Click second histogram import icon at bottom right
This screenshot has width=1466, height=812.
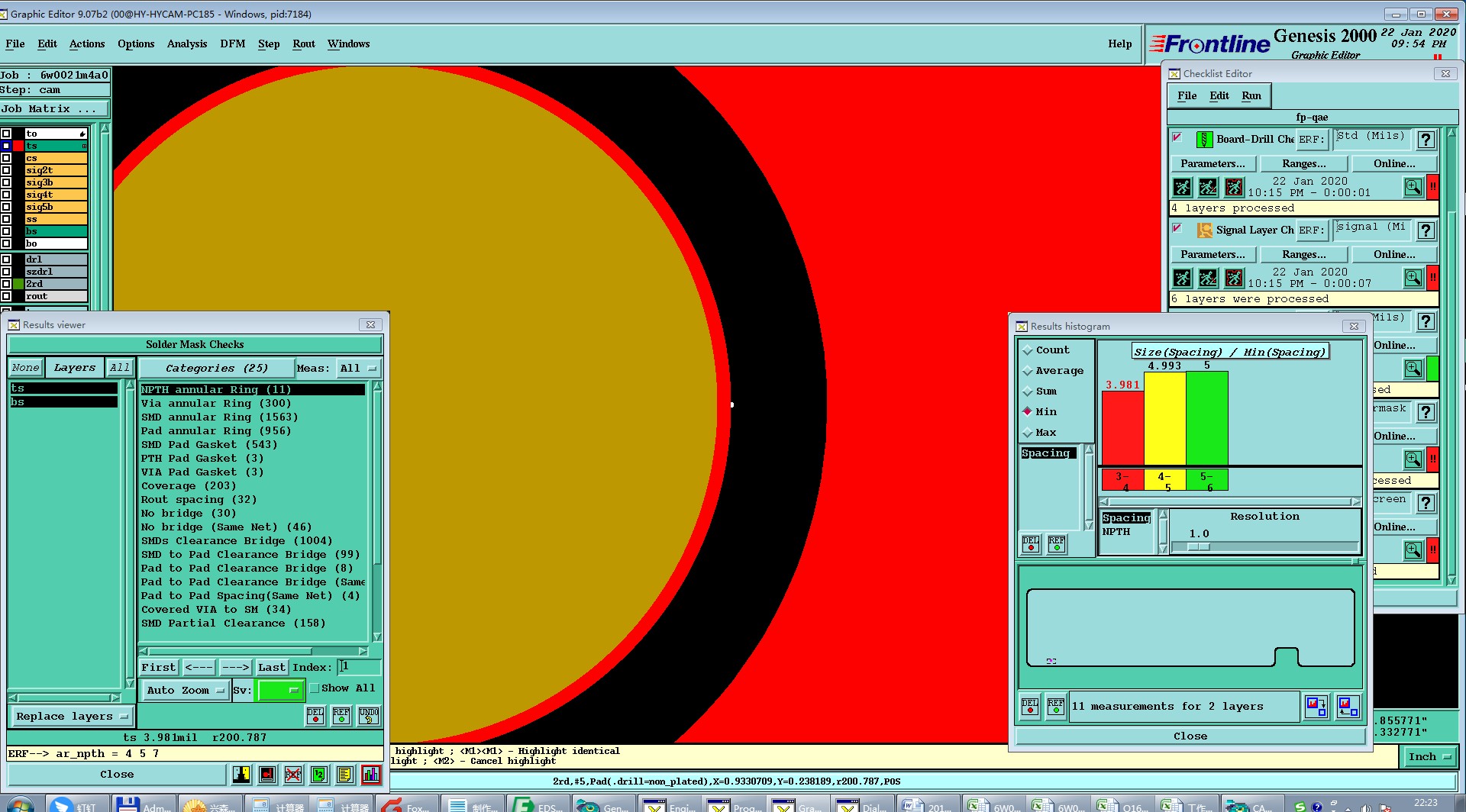point(1348,707)
